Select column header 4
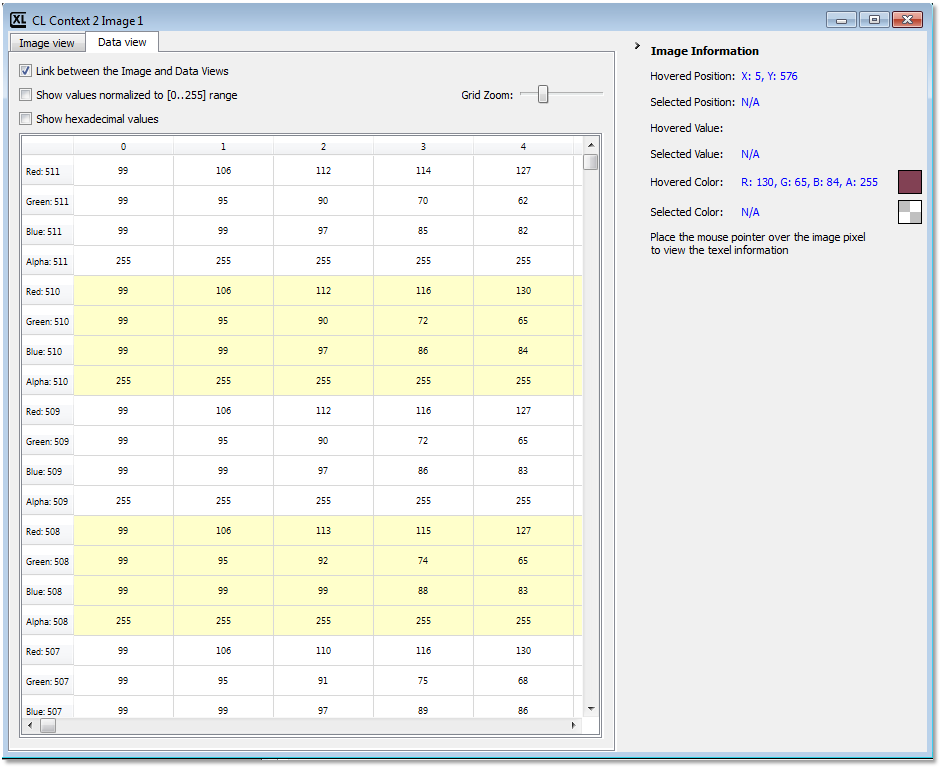942x769 pixels. (x=523, y=146)
